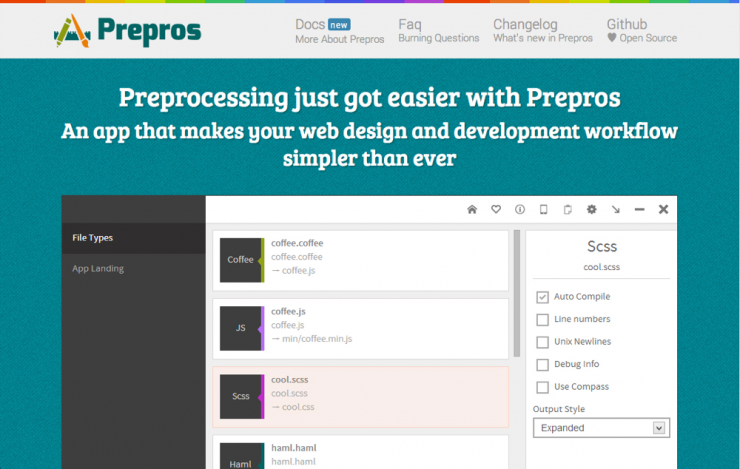Click "What's new in Prepros" subtitle
Image resolution: width=740 pixels, height=469 pixels.
(x=543, y=38)
